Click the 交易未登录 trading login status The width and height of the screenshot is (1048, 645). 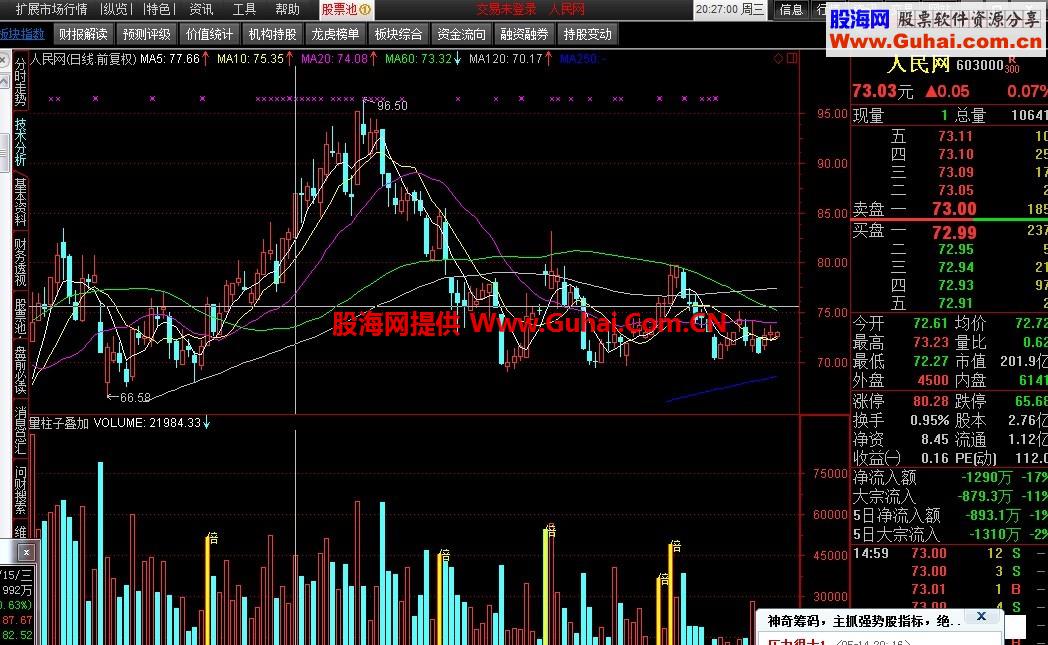[x=507, y=9]
